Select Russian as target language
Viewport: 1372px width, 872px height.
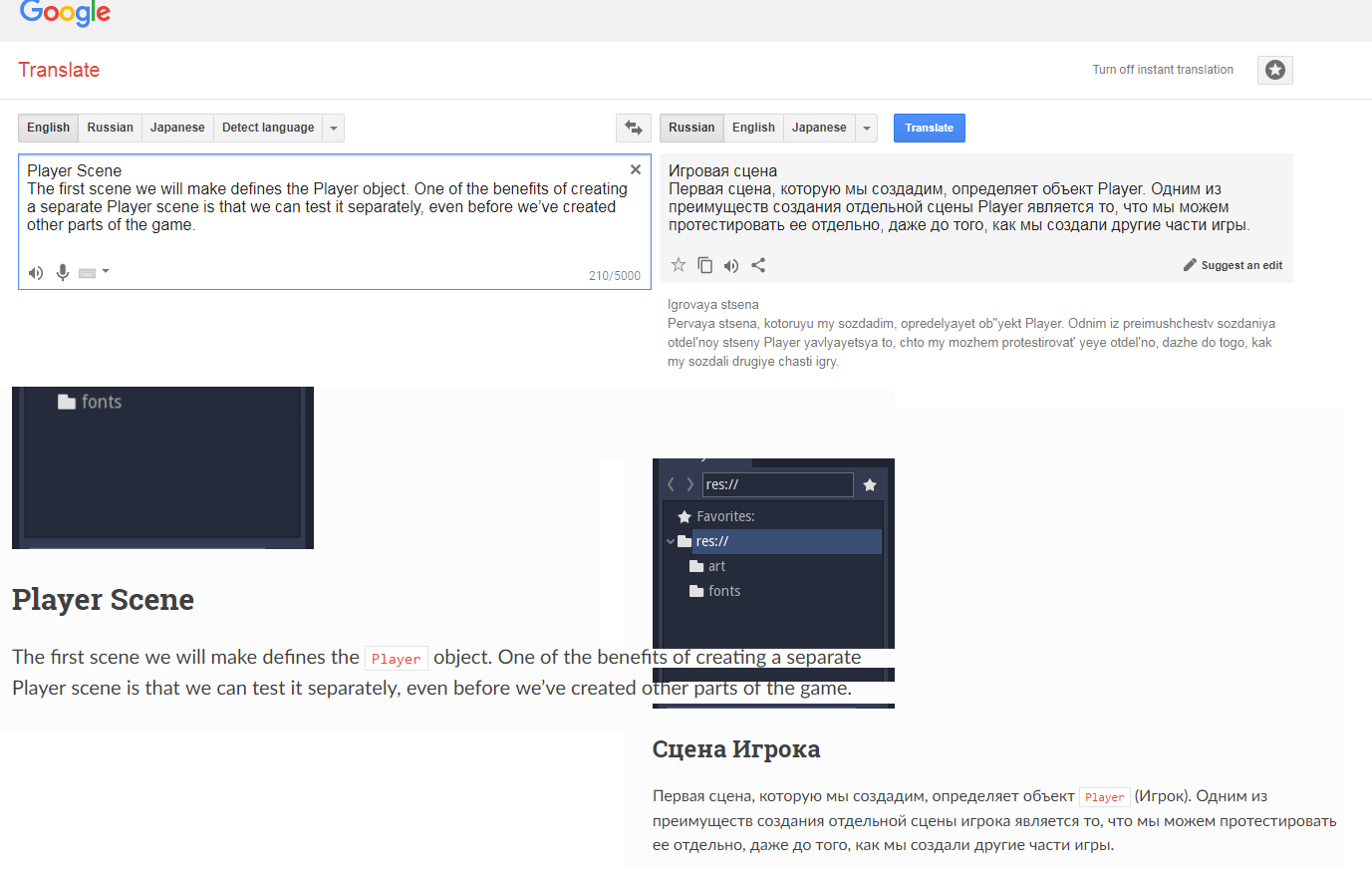tap(691, 128)
